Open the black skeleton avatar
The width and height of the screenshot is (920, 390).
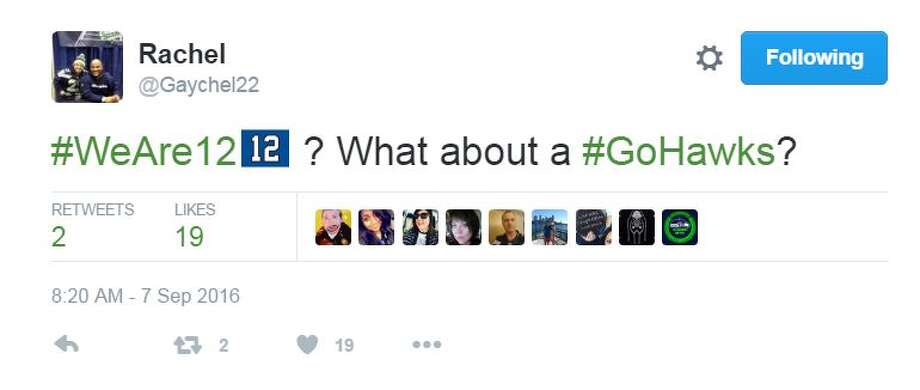pos(637,227)
